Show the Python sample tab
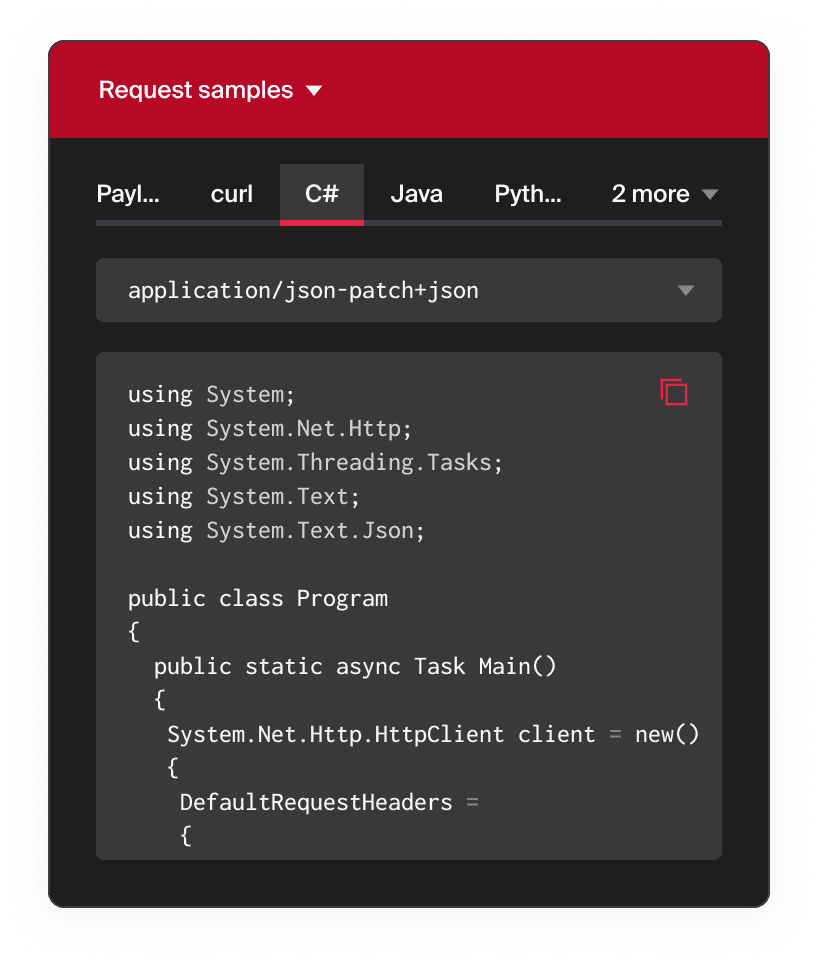 click(x=527, y=194)
